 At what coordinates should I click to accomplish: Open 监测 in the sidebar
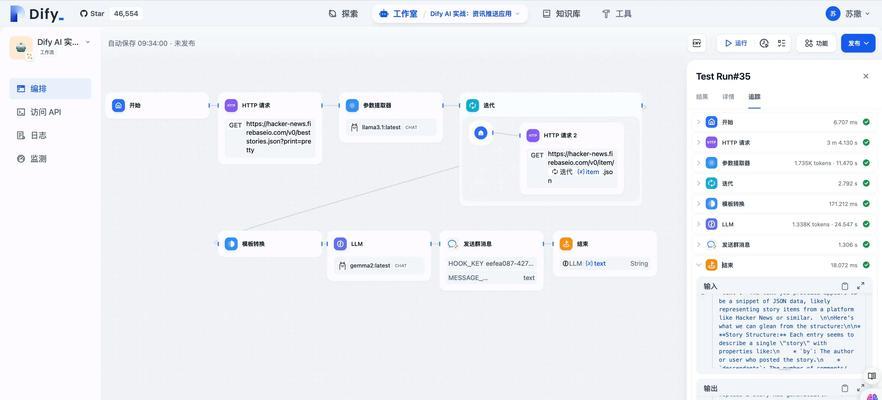[50, 159]
